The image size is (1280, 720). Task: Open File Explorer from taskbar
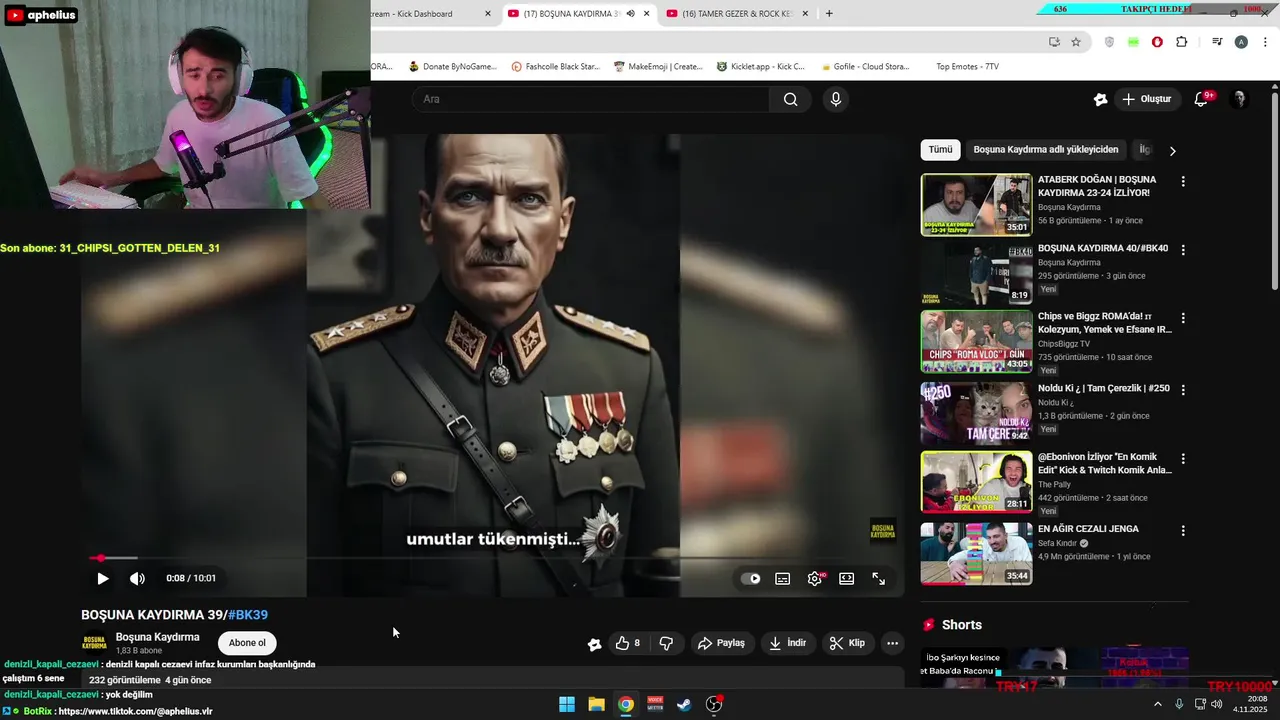[596, 704]
